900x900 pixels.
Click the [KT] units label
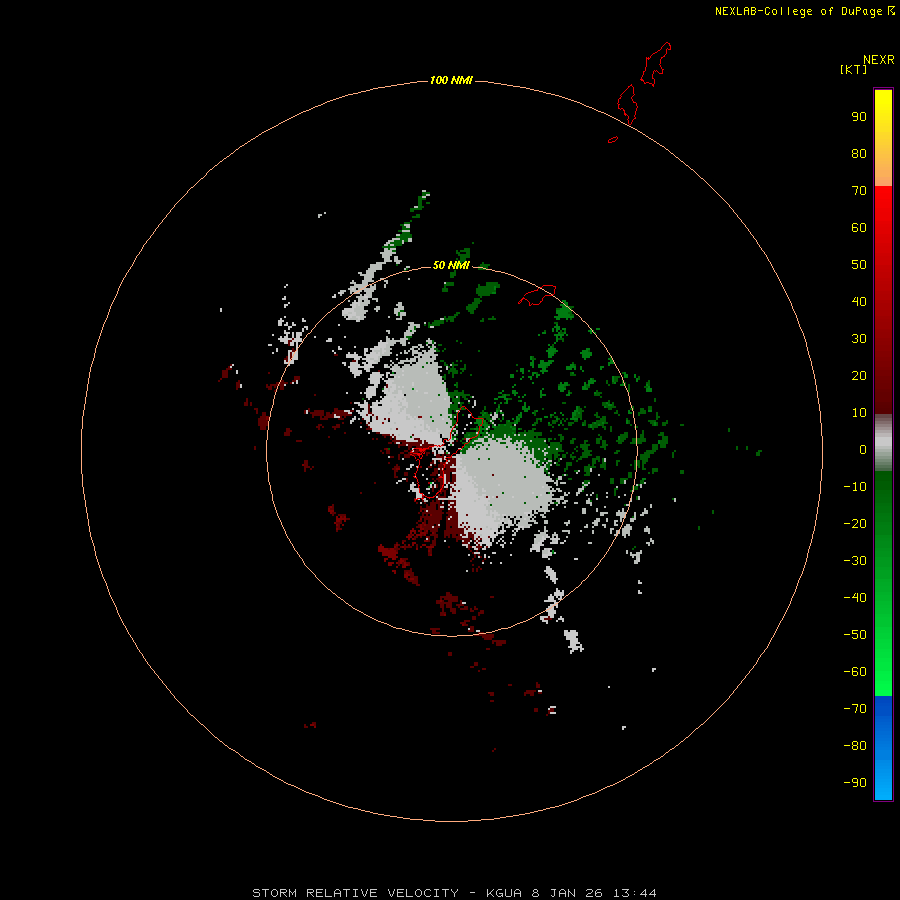(x=853, y=69)
